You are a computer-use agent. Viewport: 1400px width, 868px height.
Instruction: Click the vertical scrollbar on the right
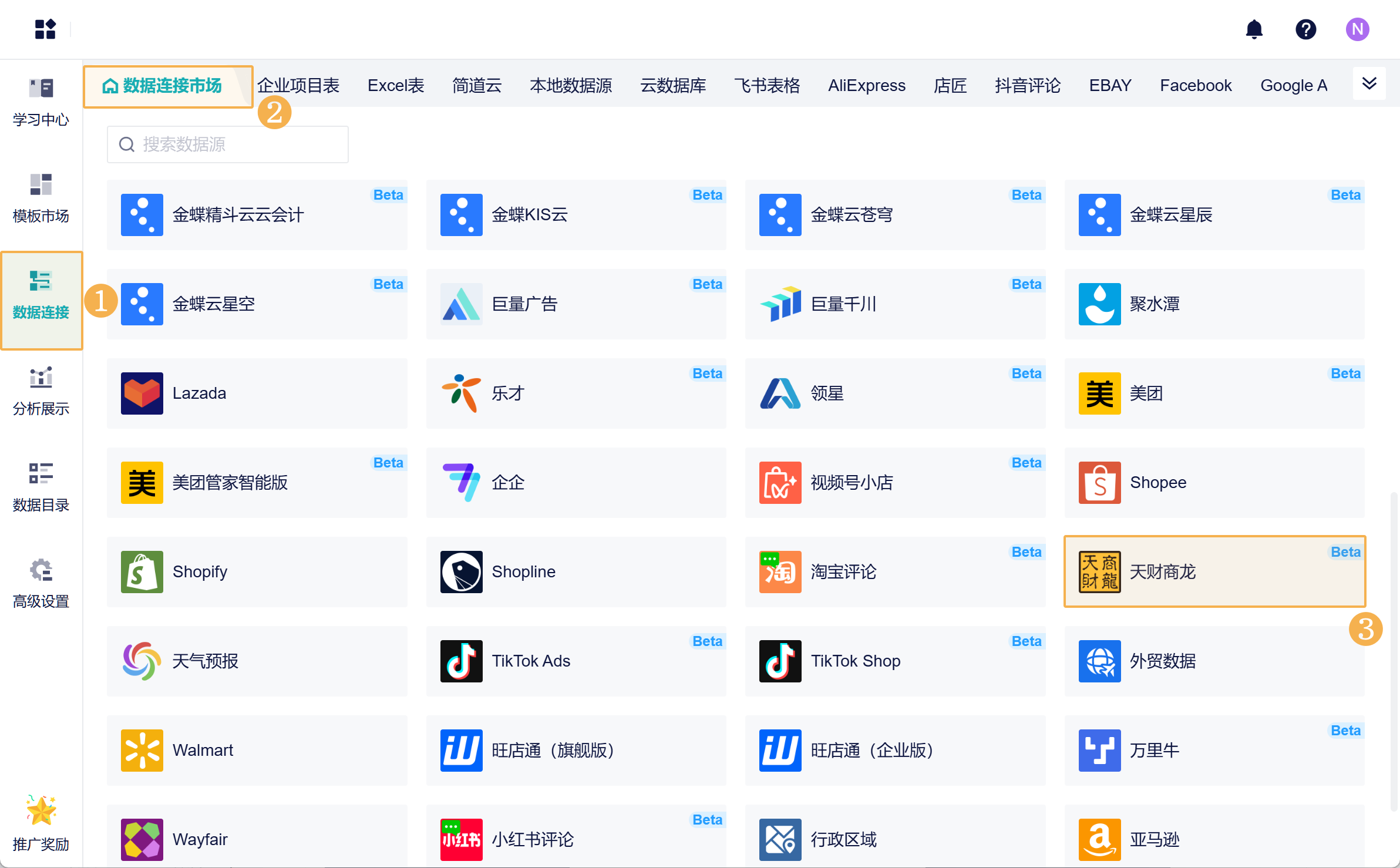pos(1393,652)
